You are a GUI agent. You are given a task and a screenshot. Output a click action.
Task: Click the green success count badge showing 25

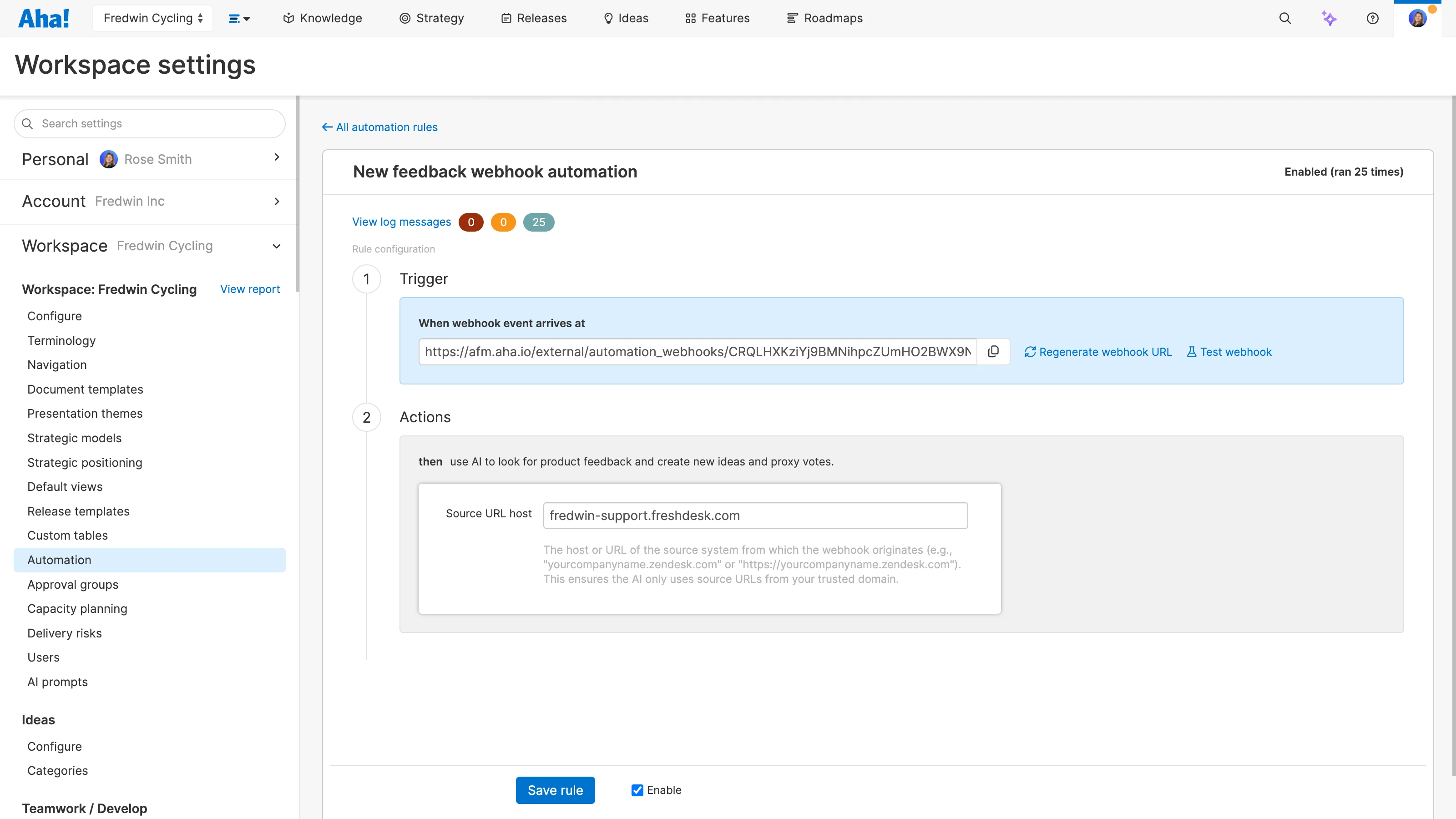tap(538, 222)
